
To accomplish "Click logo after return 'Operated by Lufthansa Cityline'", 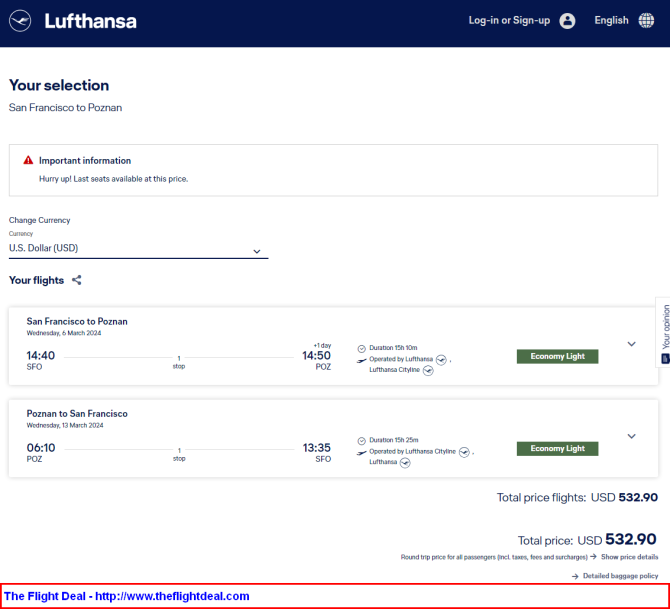I will [464, 452].
